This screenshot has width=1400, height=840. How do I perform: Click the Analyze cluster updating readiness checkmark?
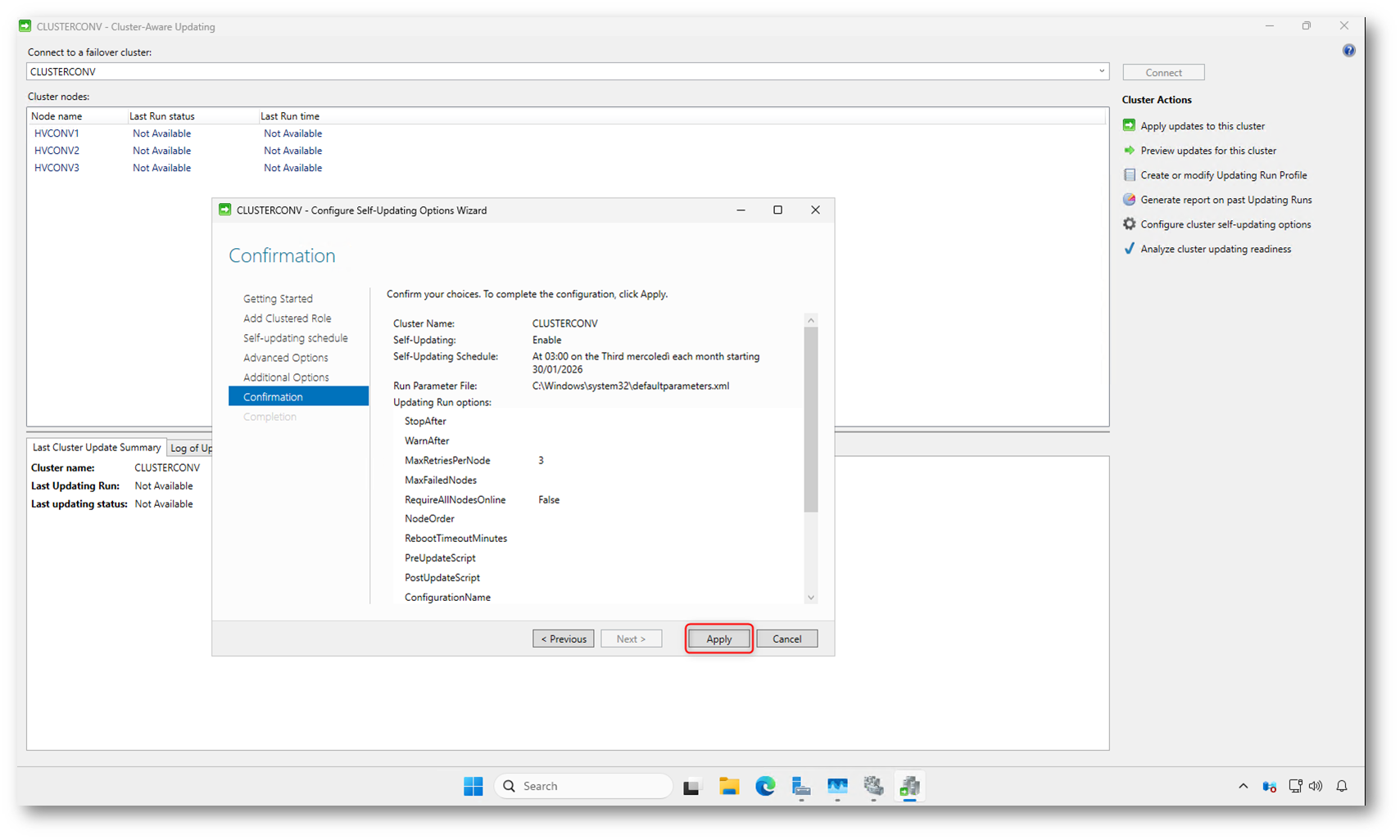(x=1129, y=249)
